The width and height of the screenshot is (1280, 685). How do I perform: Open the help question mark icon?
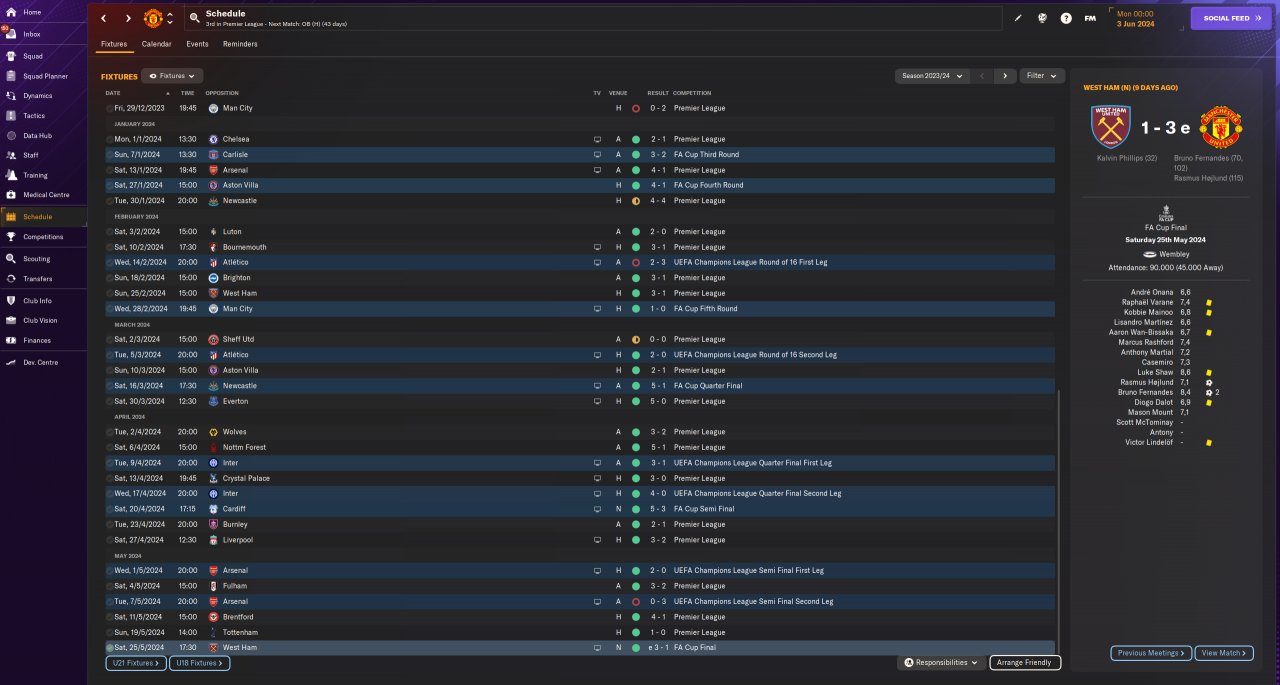tap(1066, 18)
